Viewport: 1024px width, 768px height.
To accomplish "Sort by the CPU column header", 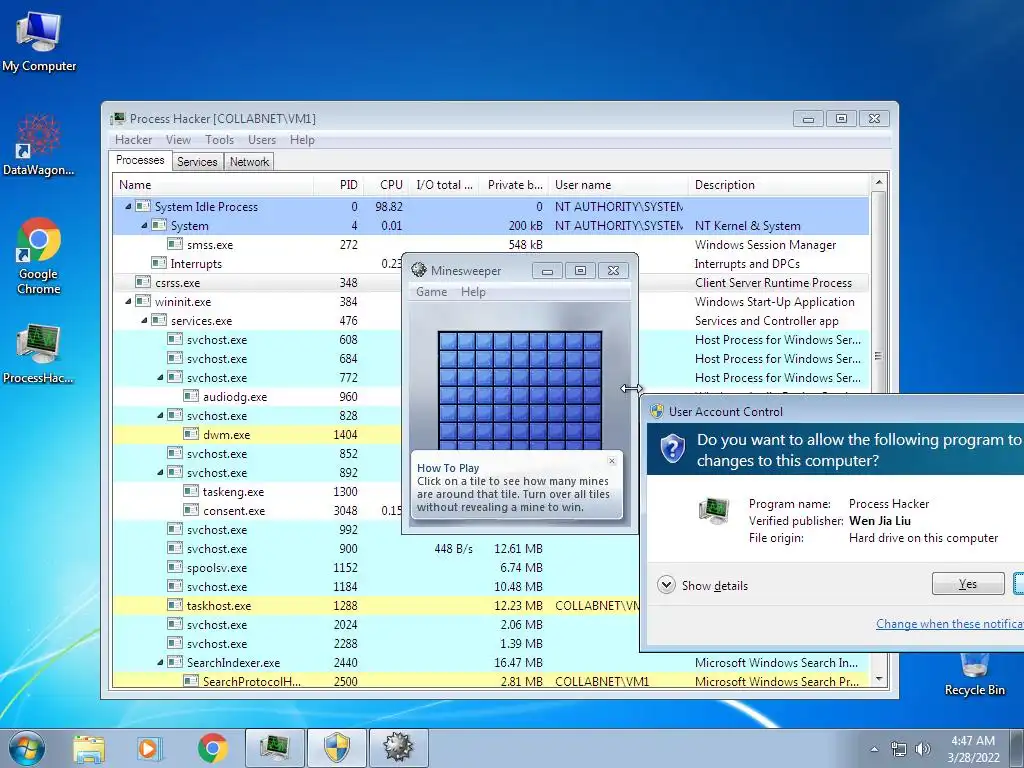I will [387, 185].
